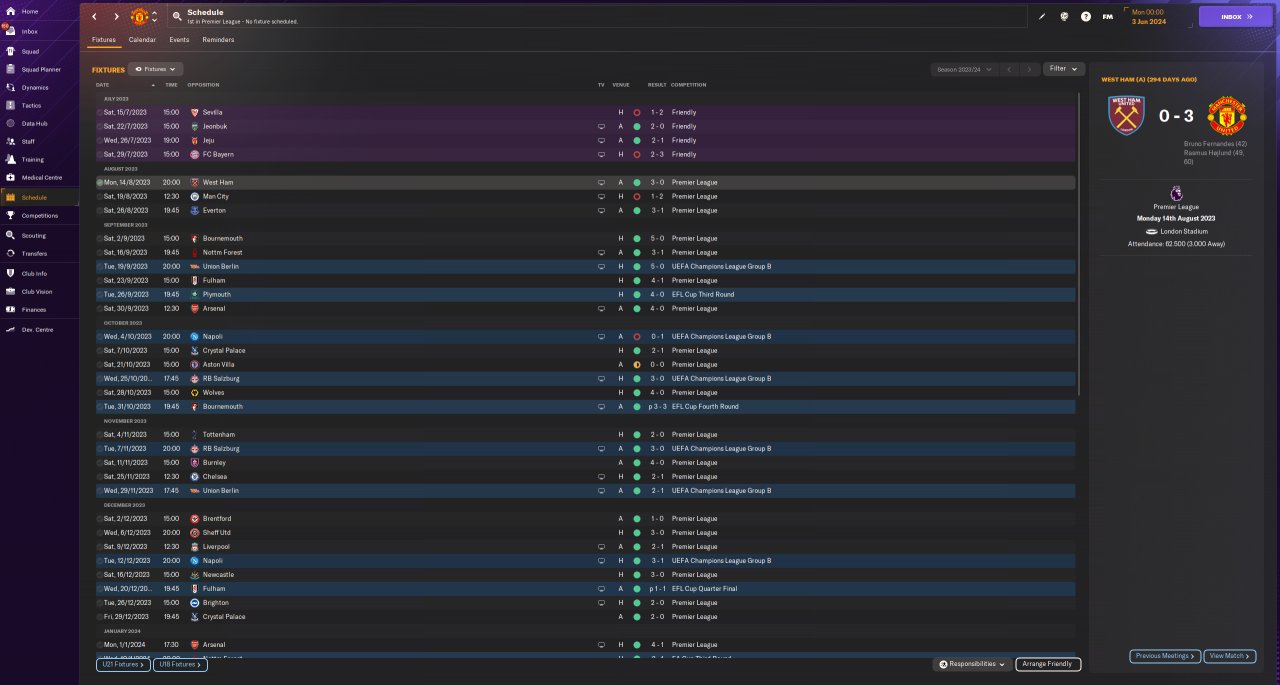Switch to the Calendar tab
1280x685 pixels.
point(142,40)
